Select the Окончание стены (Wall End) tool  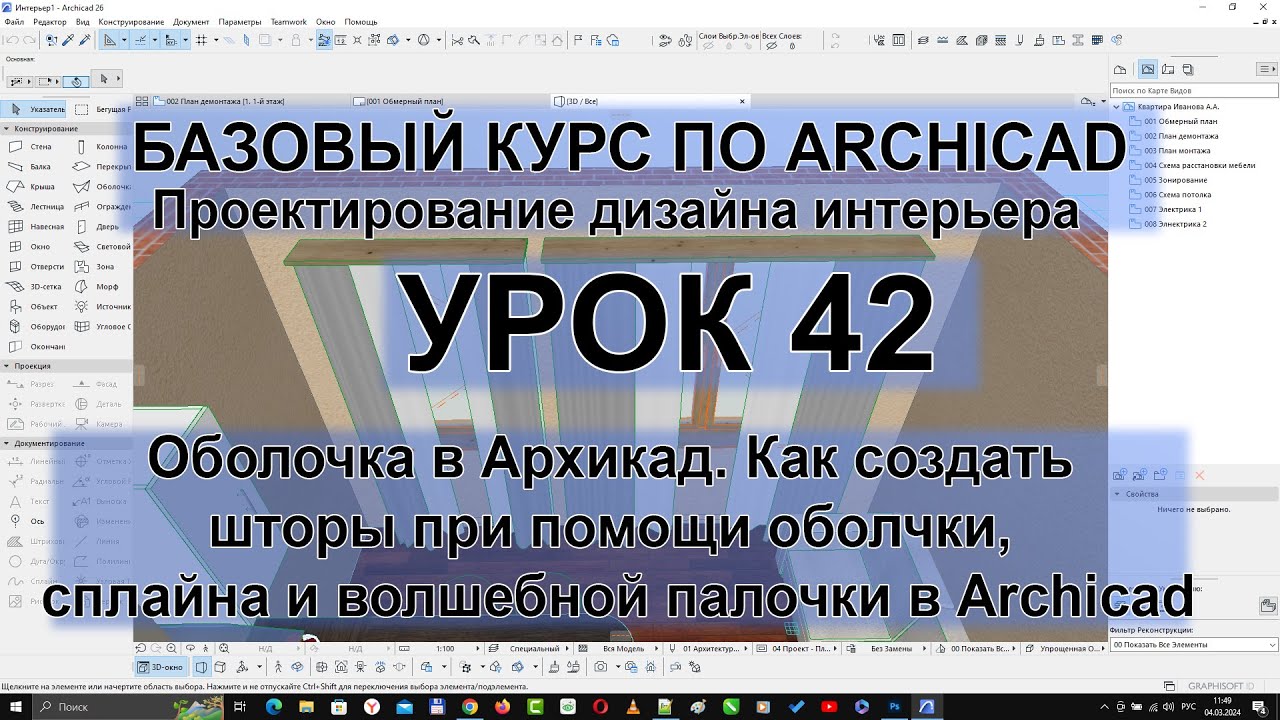point(34,347)
